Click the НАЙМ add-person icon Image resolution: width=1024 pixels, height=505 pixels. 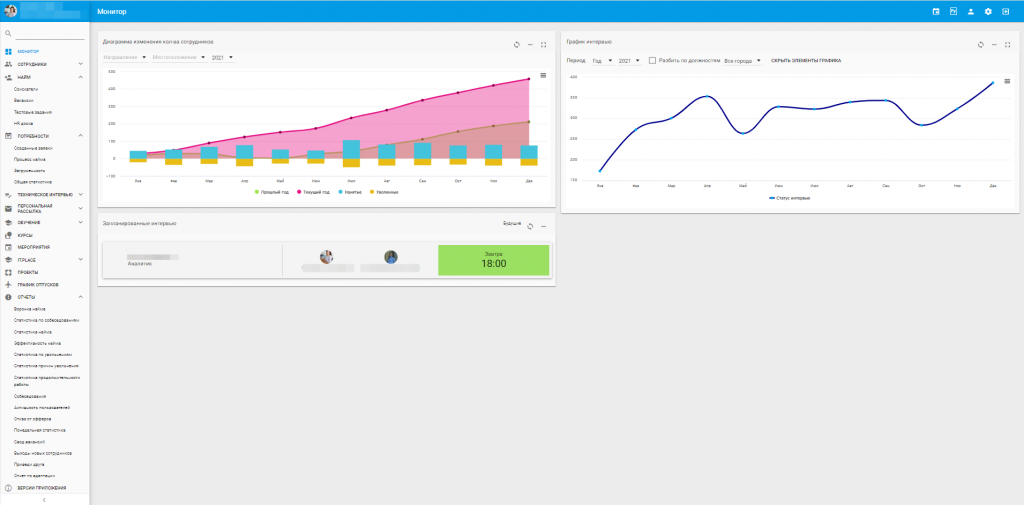[x=8, y=77]
